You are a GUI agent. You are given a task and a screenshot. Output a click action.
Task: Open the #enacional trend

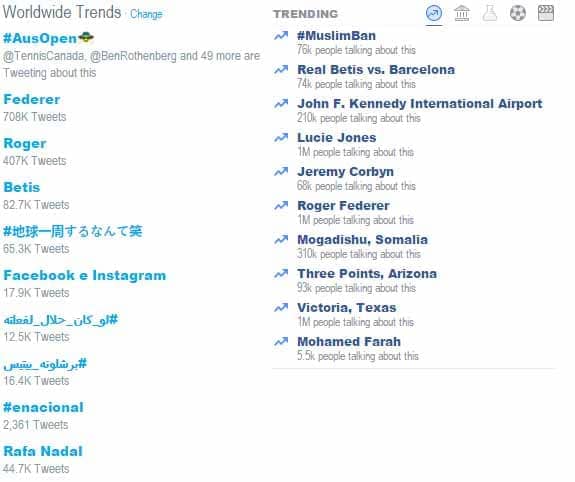[x=43, y=408]
